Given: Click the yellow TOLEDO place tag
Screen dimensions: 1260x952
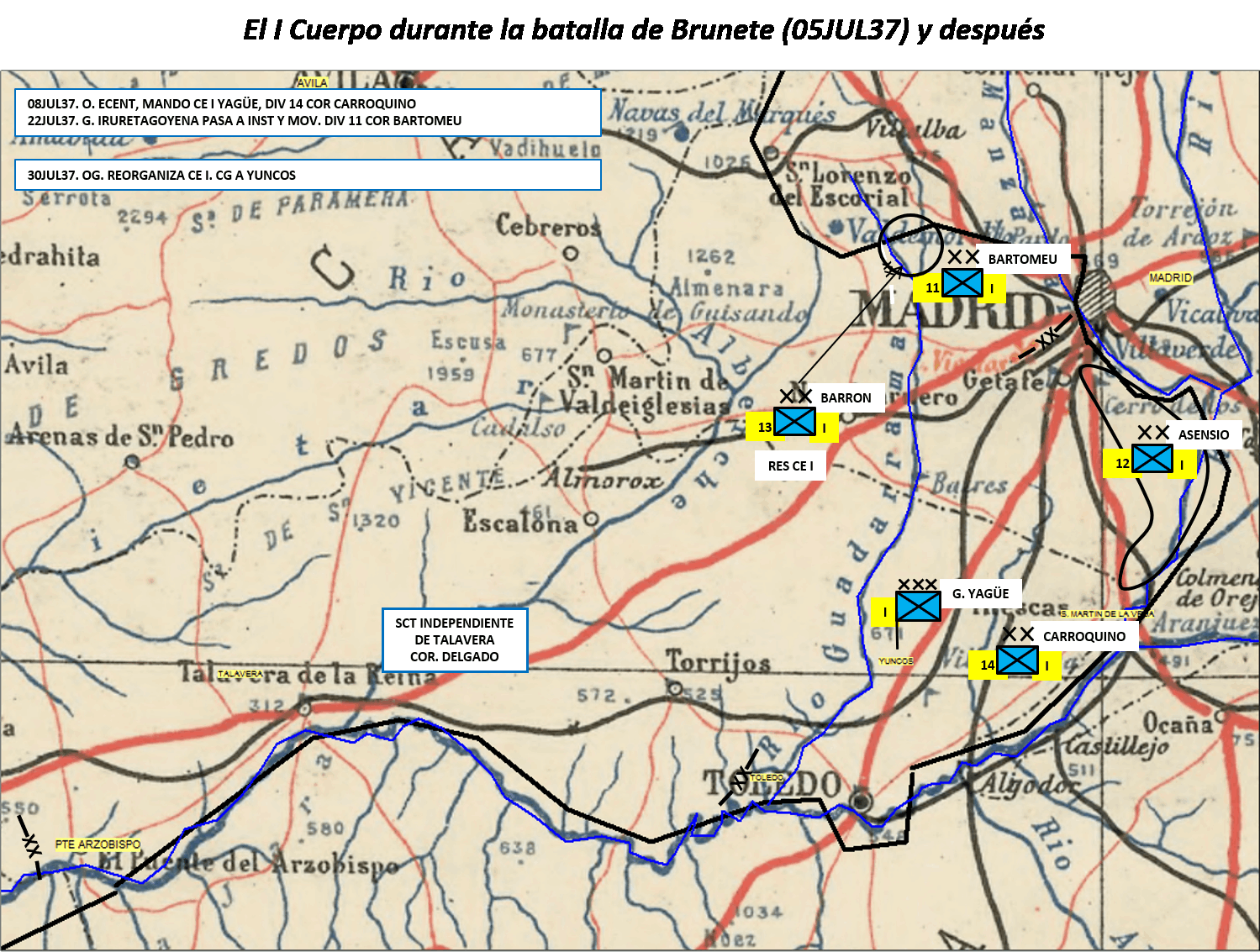Looking at the screenshot, I should (766, 777).
